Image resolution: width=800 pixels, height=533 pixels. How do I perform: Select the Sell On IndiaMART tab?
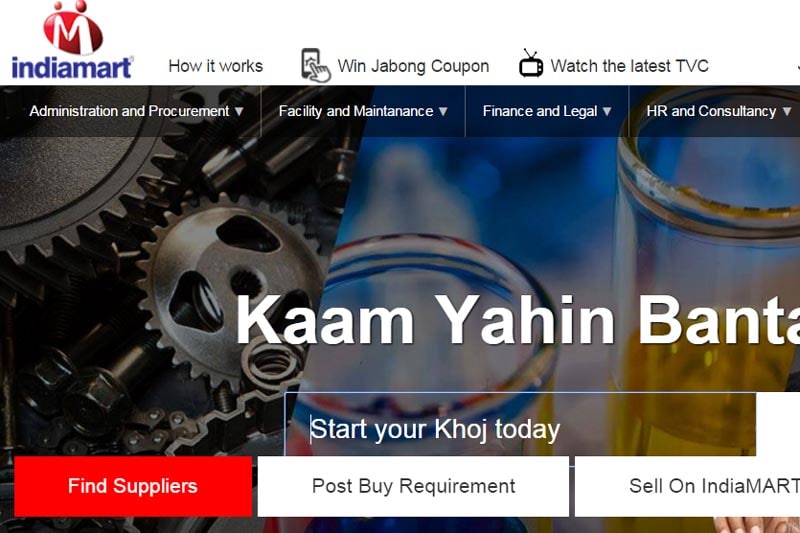(687, 486)
